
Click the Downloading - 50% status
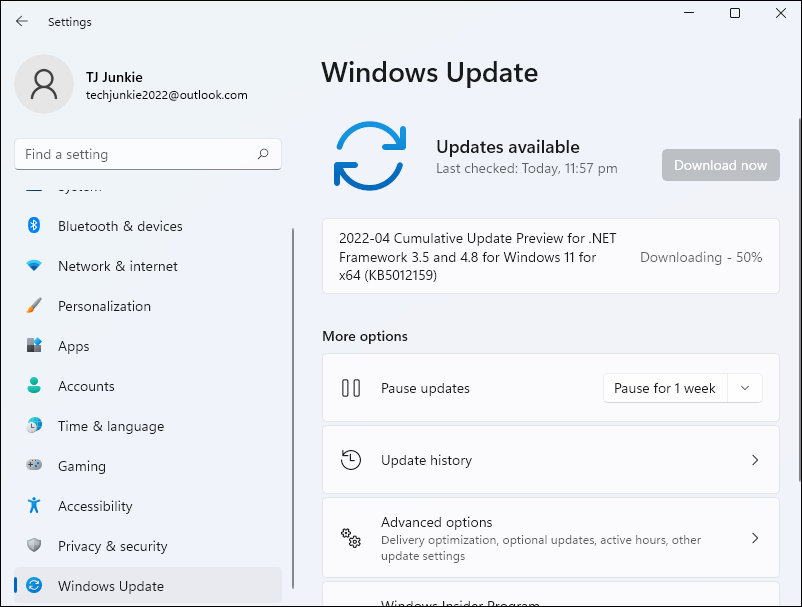point(701,257)
